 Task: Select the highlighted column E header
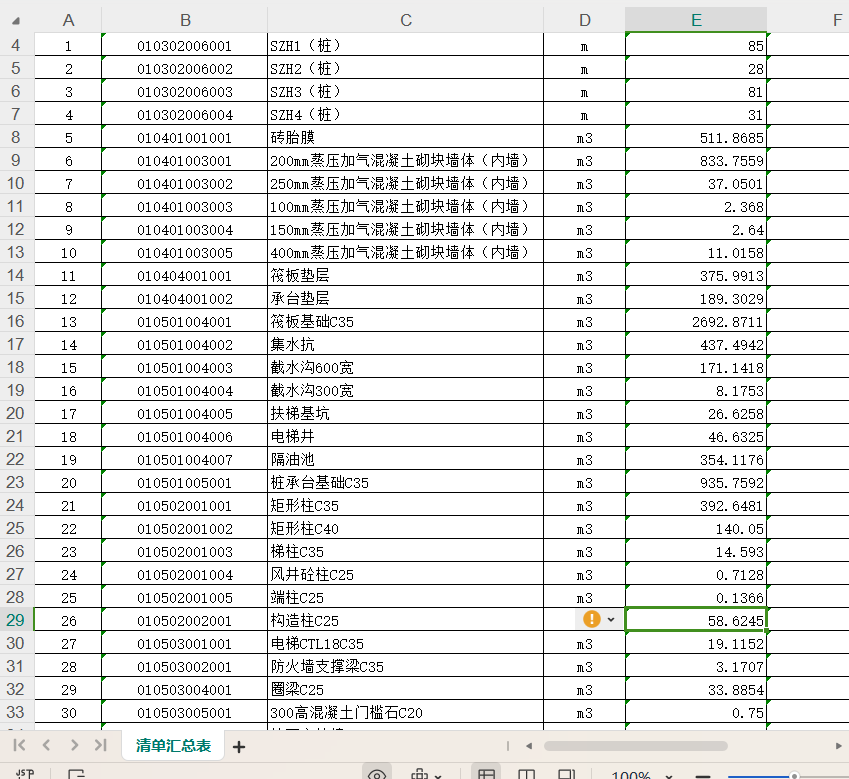(696, 20)
